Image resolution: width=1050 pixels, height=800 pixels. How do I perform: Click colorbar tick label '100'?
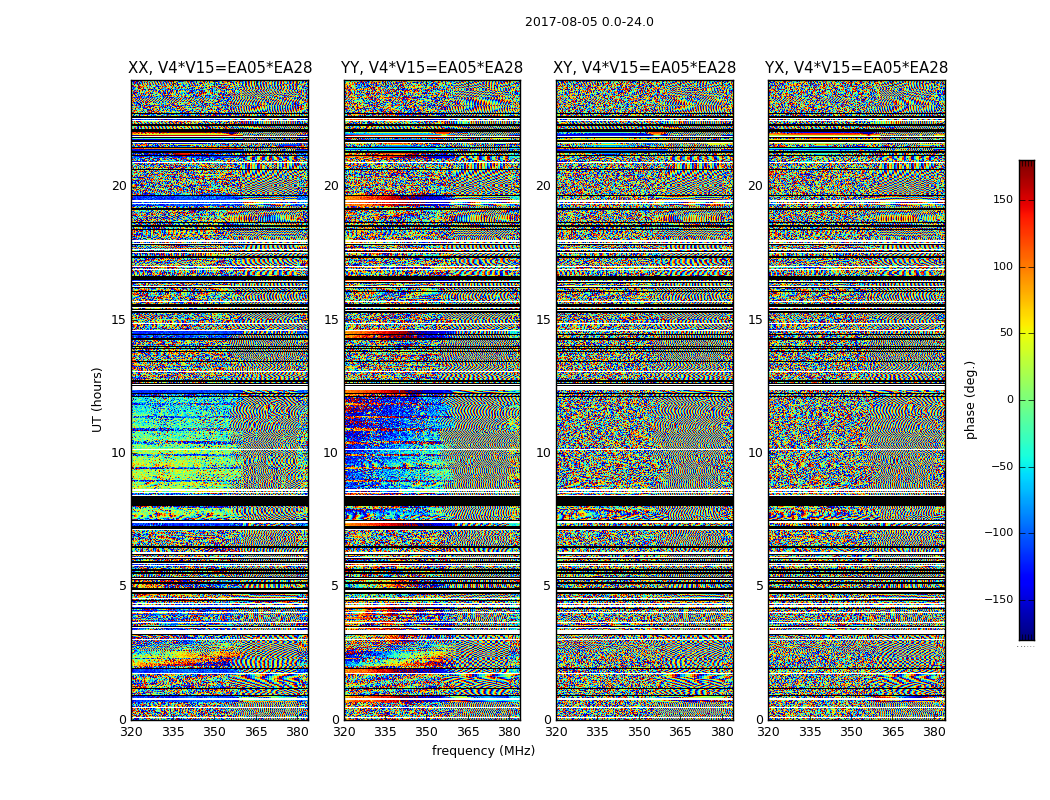tap(1003, 266)
